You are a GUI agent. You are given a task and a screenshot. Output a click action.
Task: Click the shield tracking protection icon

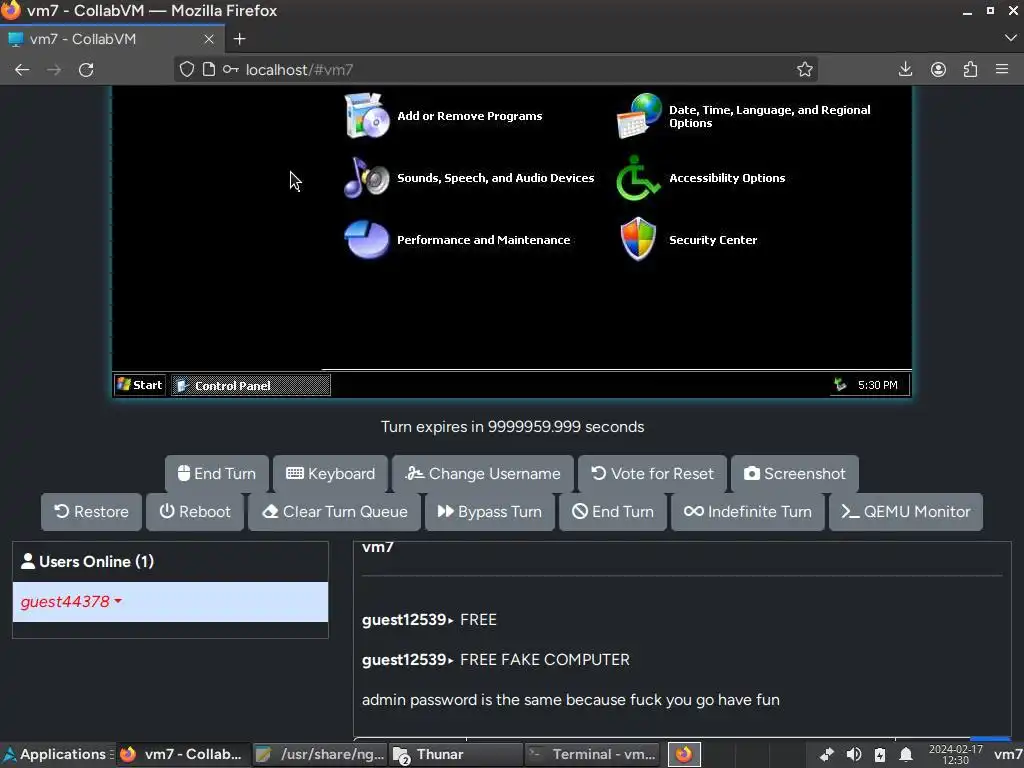187,69
